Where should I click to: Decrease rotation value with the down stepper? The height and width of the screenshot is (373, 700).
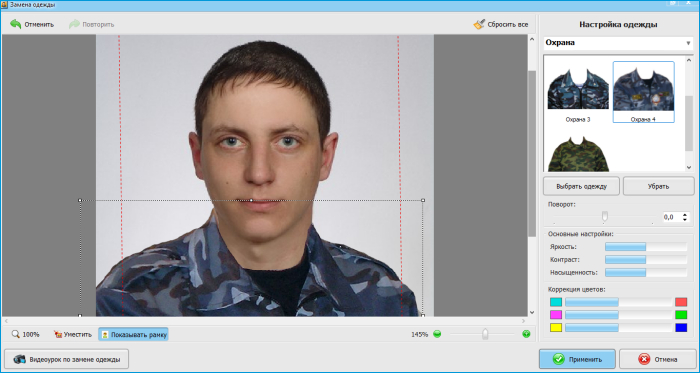pos(685,220)
